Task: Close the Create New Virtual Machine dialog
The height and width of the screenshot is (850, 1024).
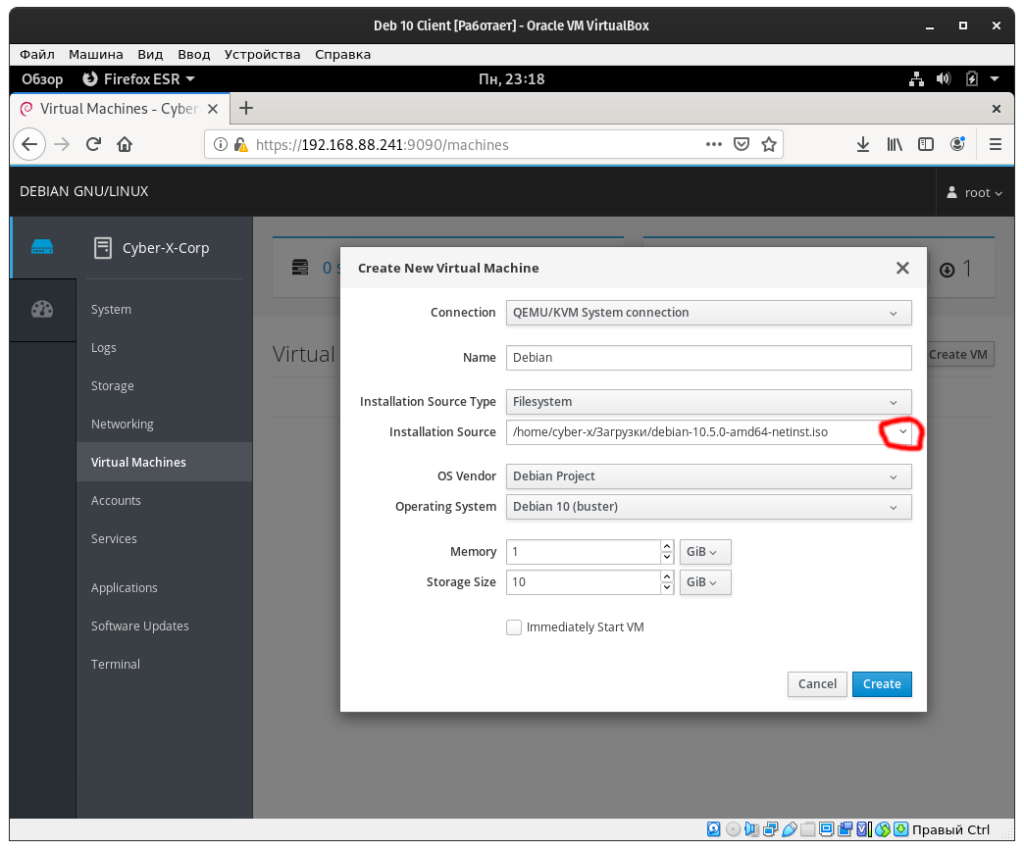Action: (902, 268)
